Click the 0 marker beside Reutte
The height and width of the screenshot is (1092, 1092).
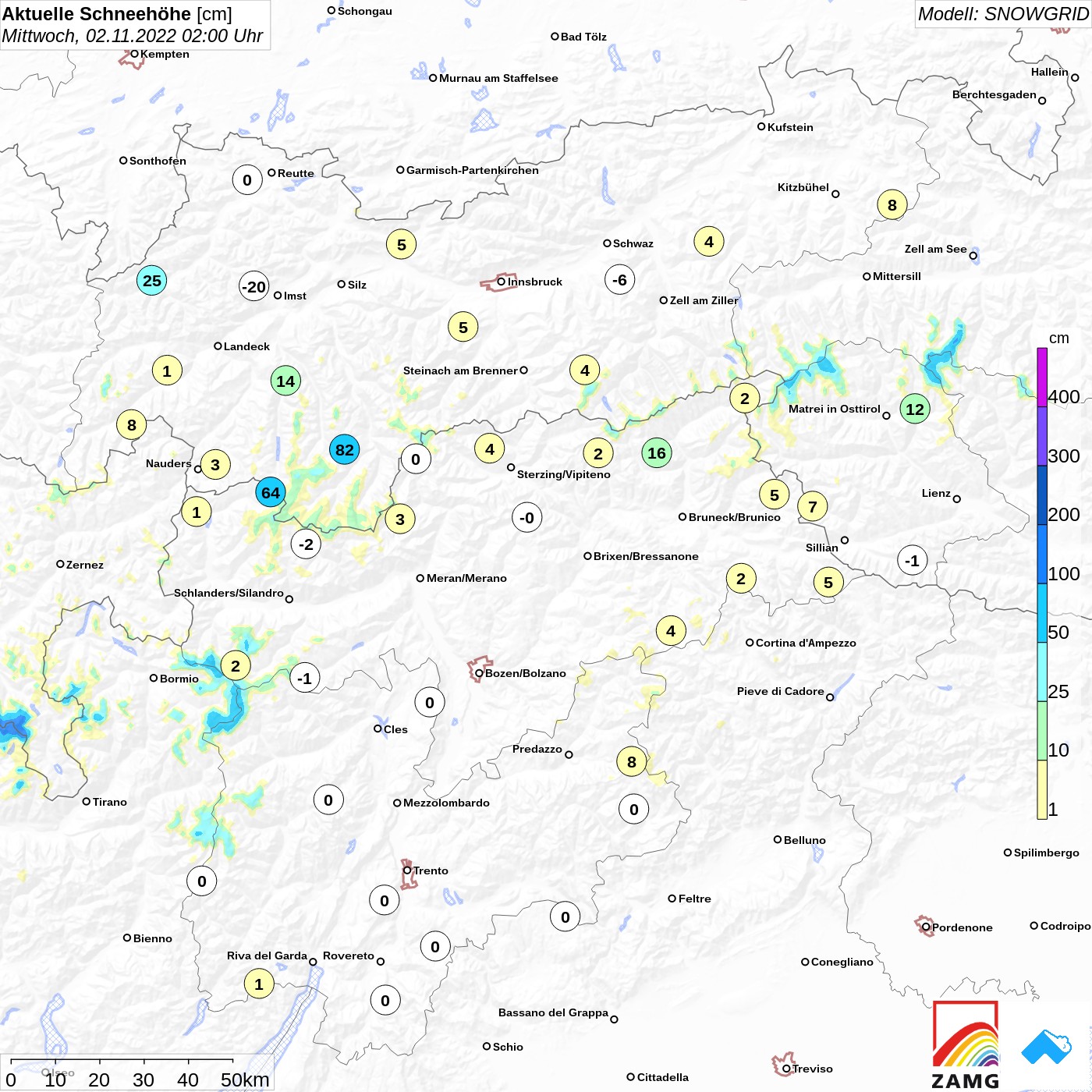(247, 180)
